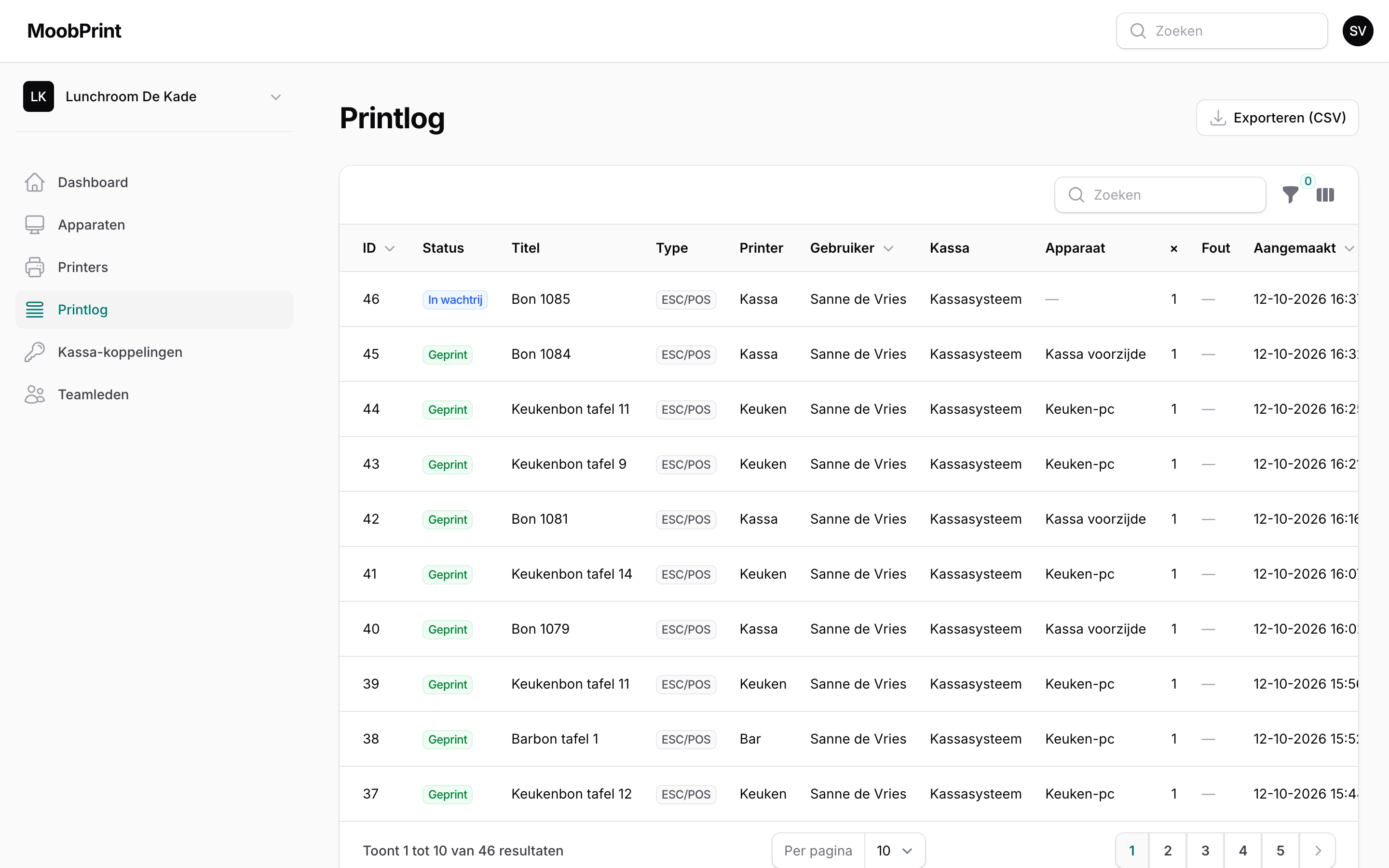Screen dimensions: 1389x868
Task: Click the In wachtrij status badge
Action: [x=455, y=299]
